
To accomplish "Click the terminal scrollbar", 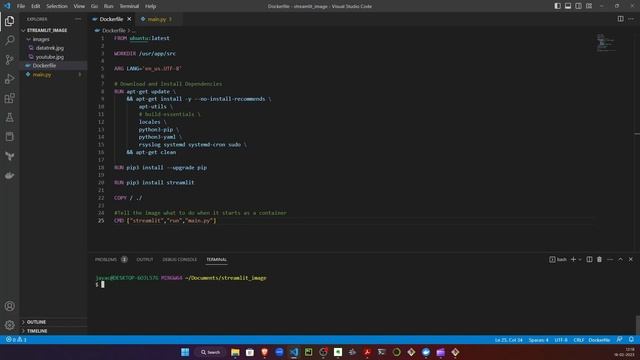I will (637, 325).
